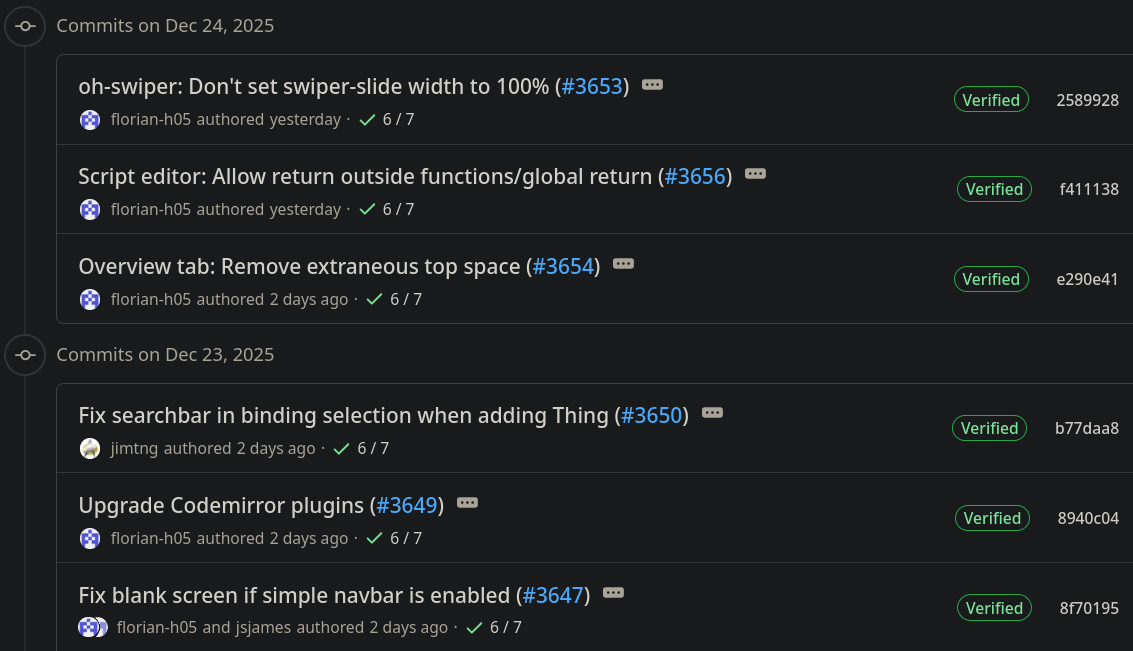Image resolution: width=1133 pixels, height=651 pixels.
Task: Click the stacked avatars on blank screen fix commit
Action: [x=93, y=628]
